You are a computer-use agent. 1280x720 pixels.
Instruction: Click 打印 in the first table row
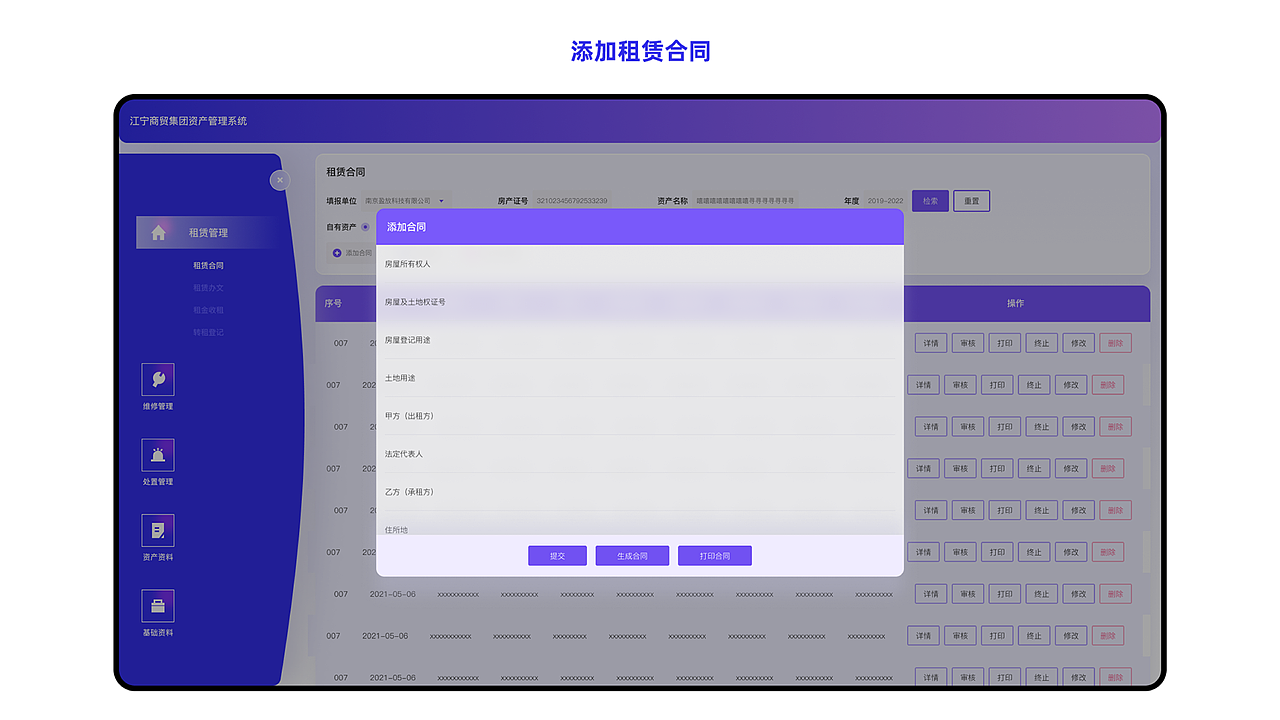[1005, 343]
